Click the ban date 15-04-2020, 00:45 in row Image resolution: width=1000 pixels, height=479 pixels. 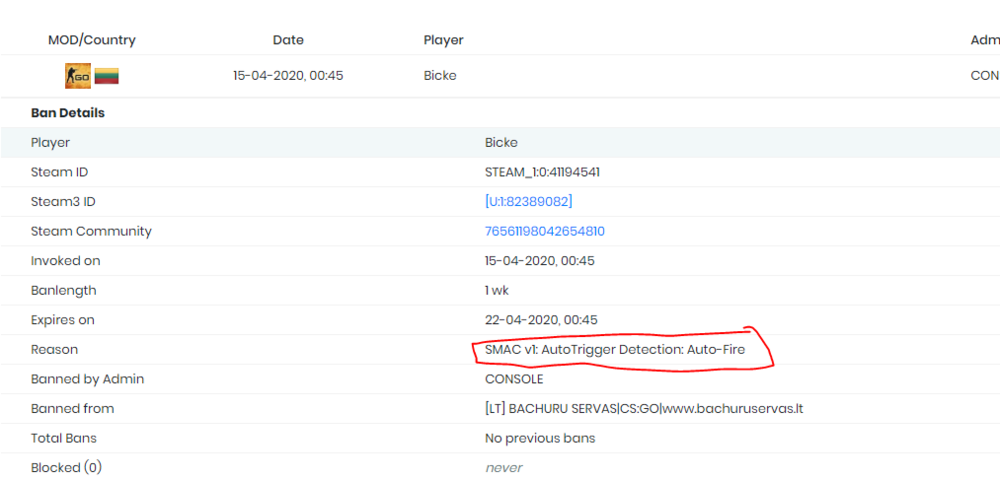pos(288,76)
